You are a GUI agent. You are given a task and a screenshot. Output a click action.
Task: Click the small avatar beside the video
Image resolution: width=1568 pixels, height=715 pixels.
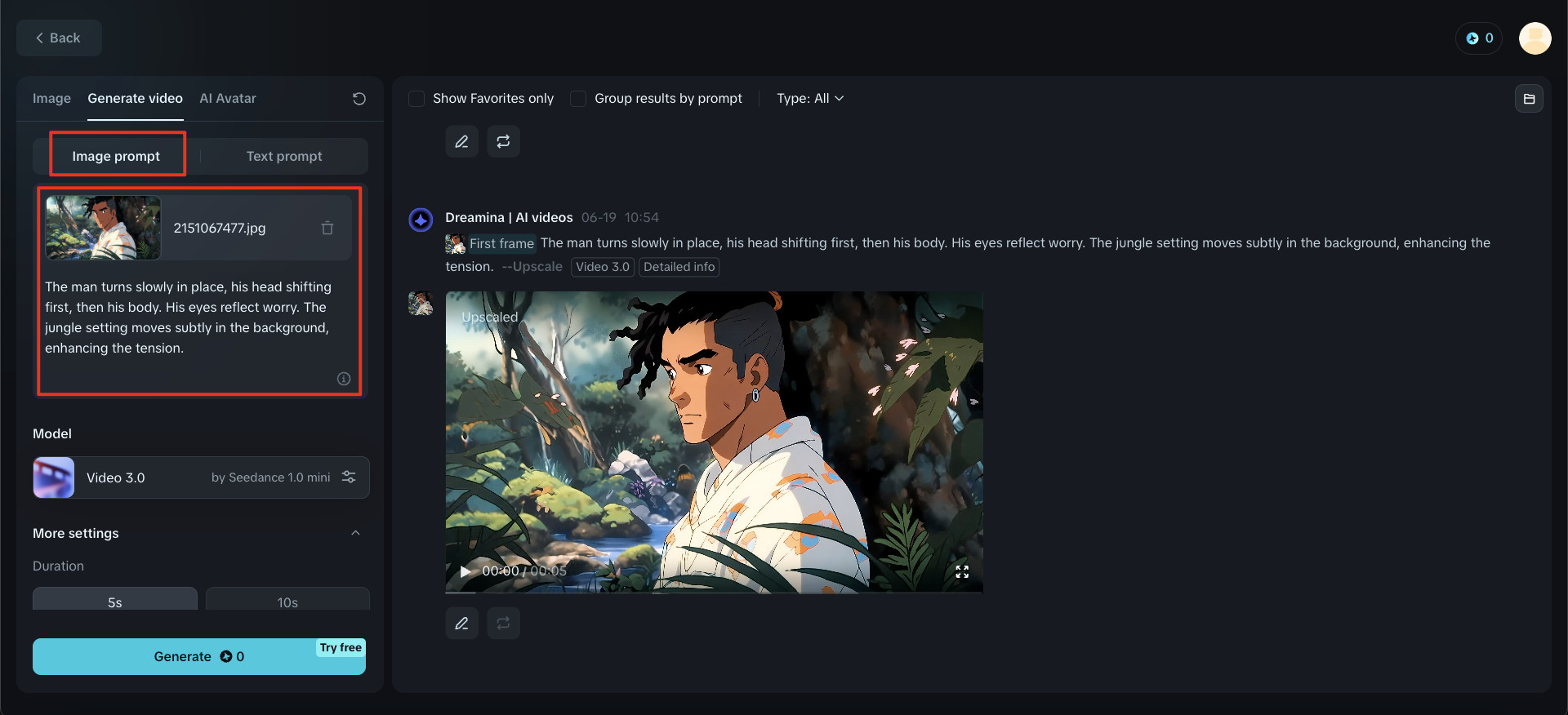(x=421, y=304)
